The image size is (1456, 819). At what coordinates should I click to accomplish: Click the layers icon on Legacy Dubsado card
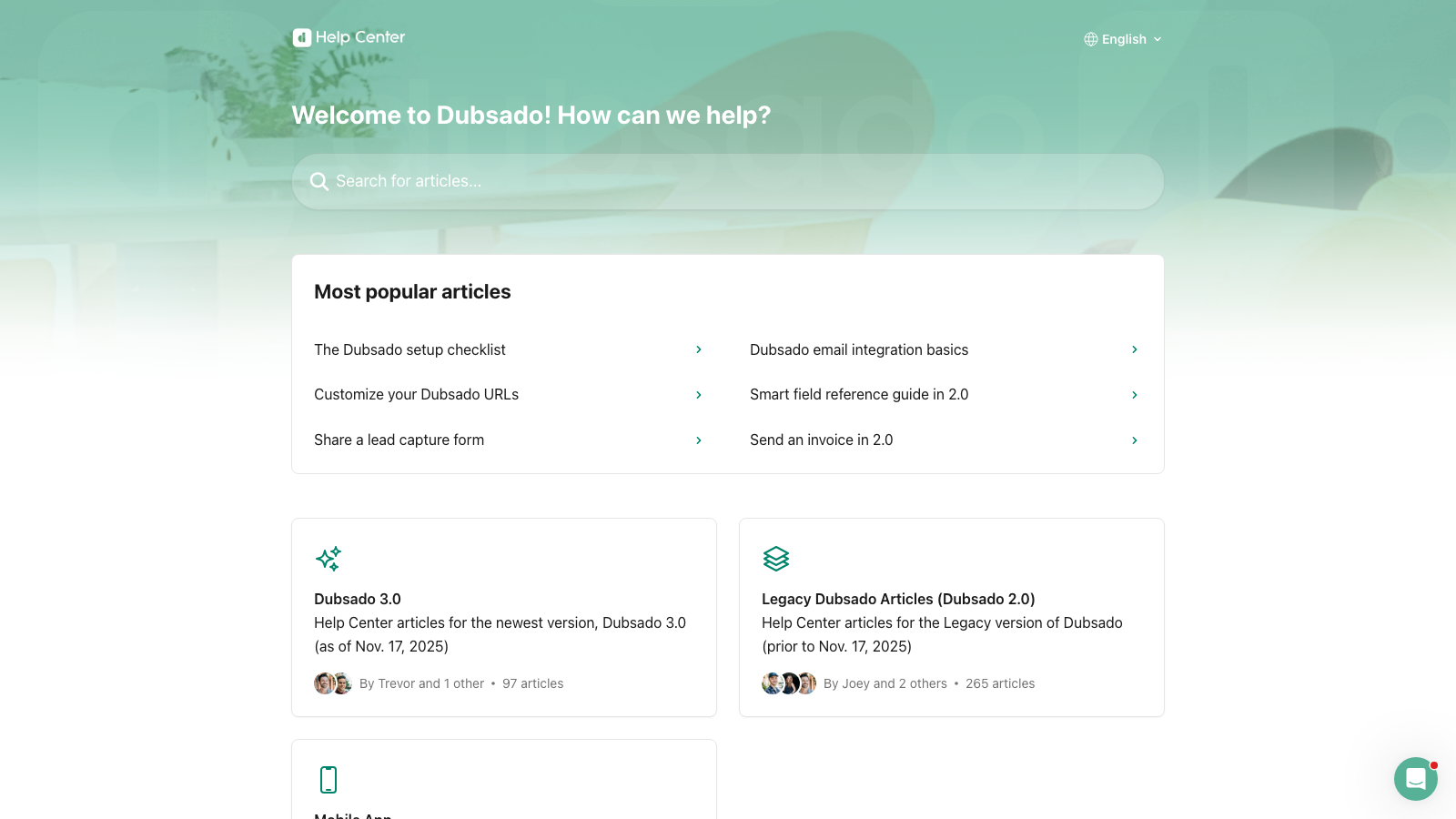click(x=776, y=559)
